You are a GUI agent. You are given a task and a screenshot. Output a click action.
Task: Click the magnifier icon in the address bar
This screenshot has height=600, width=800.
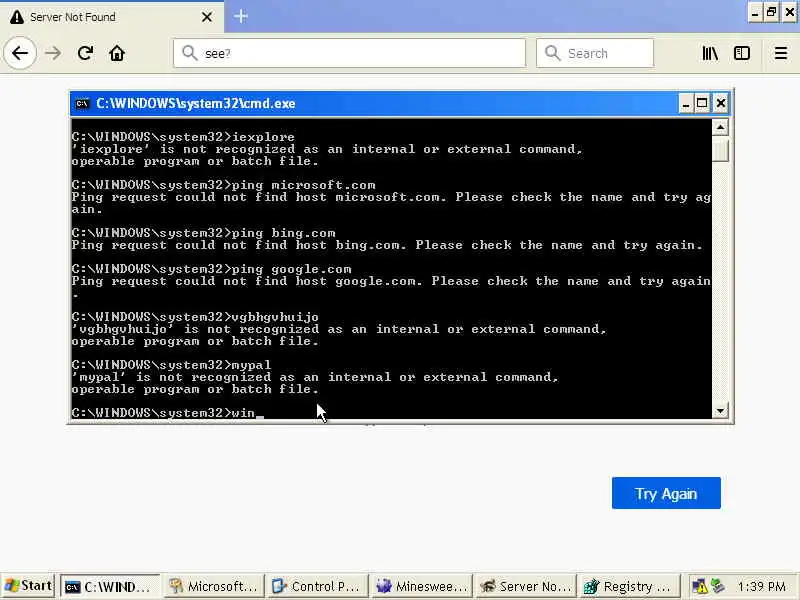pos(189,53)
